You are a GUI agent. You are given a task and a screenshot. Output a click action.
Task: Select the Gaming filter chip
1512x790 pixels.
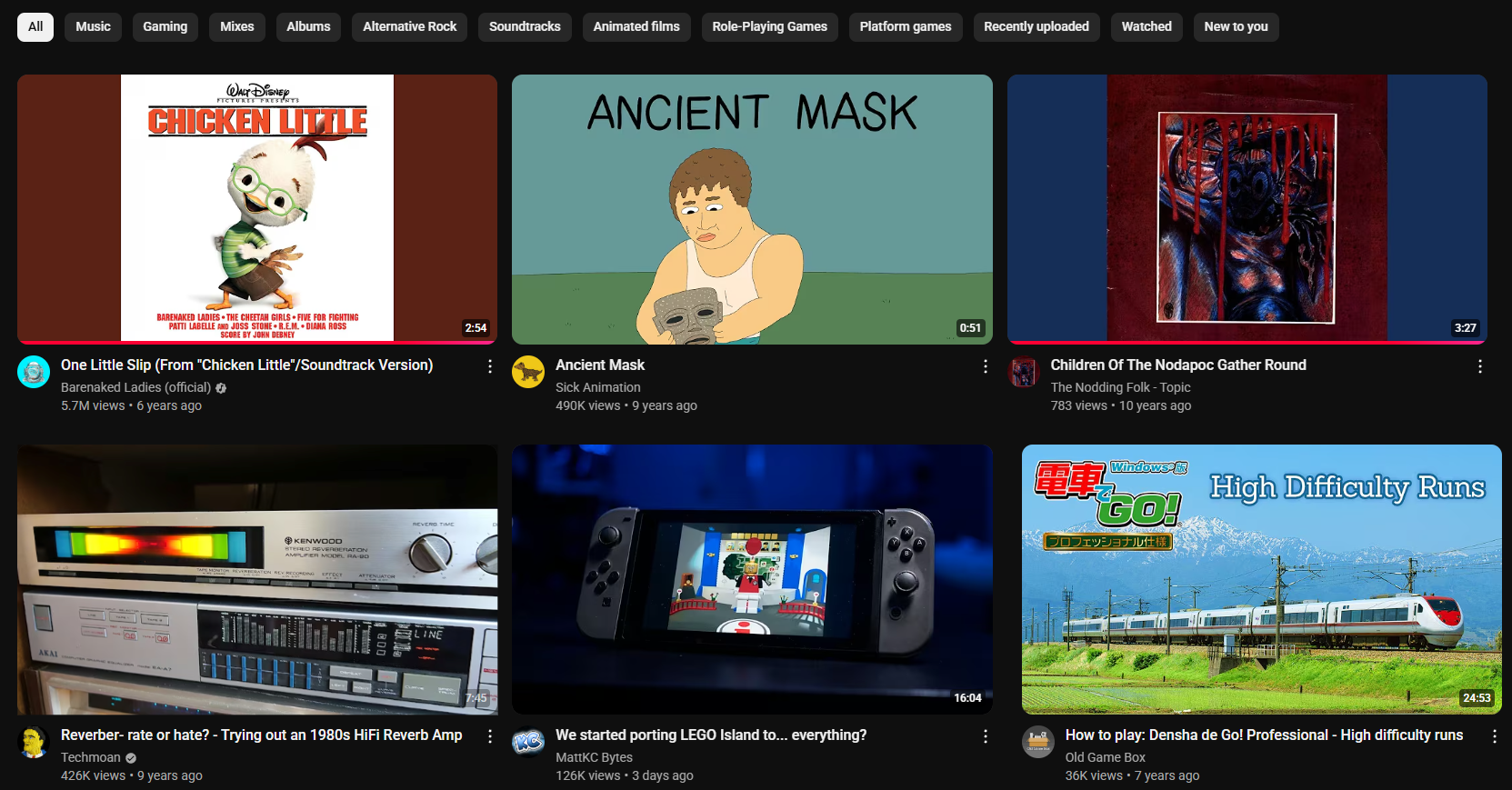tap(165, 26)
